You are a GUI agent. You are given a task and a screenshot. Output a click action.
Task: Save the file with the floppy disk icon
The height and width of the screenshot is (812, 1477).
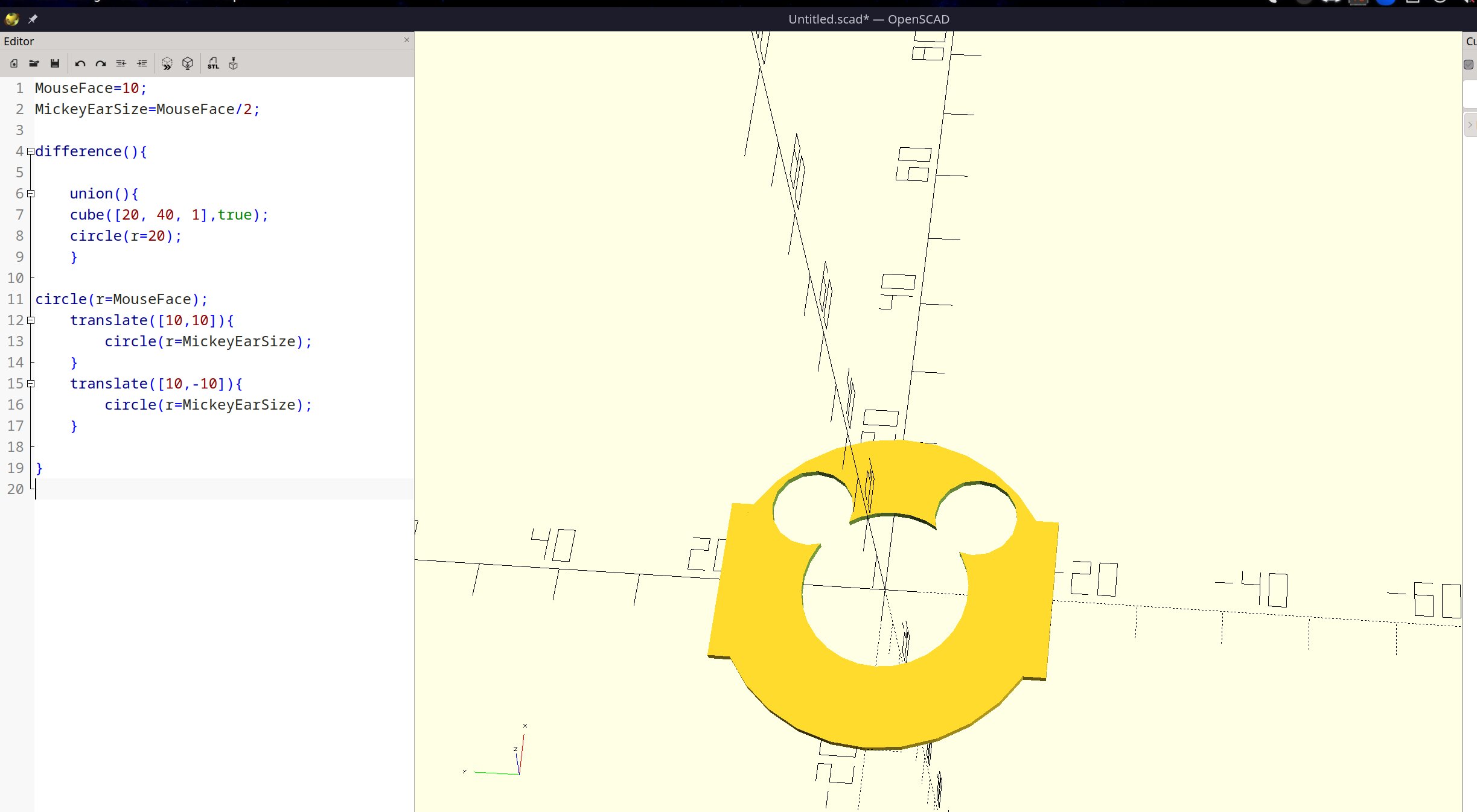pyautogui.click(x=55, y=63)
